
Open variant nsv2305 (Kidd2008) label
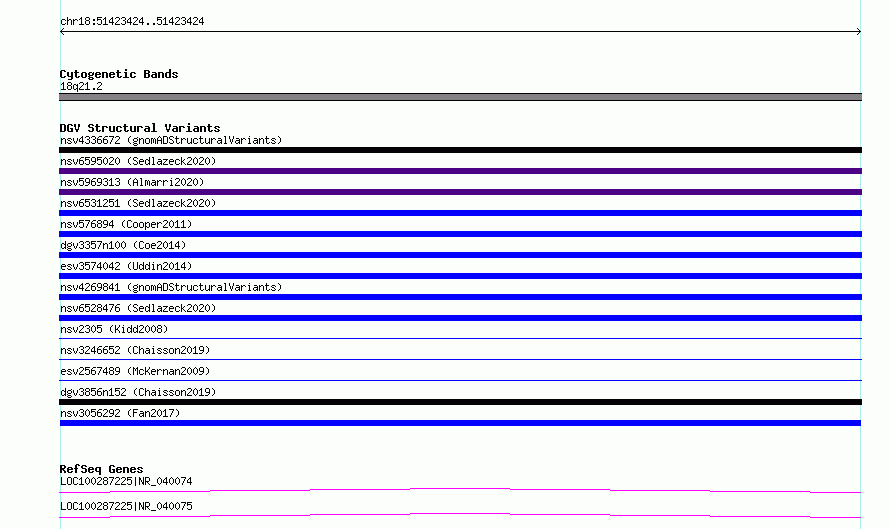(x=114, y=329)
